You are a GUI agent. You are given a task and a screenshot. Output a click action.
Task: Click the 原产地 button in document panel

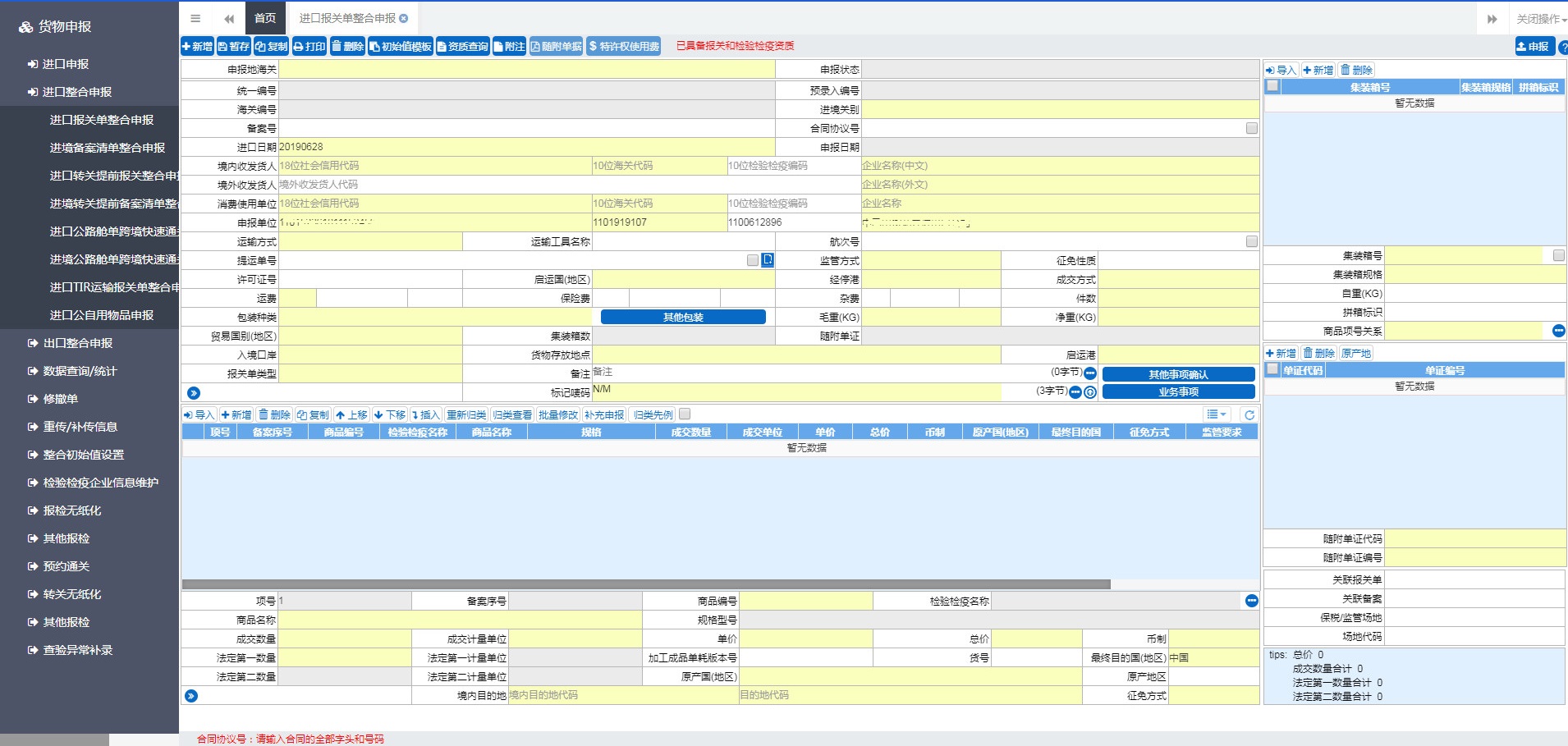(1356, 353)
